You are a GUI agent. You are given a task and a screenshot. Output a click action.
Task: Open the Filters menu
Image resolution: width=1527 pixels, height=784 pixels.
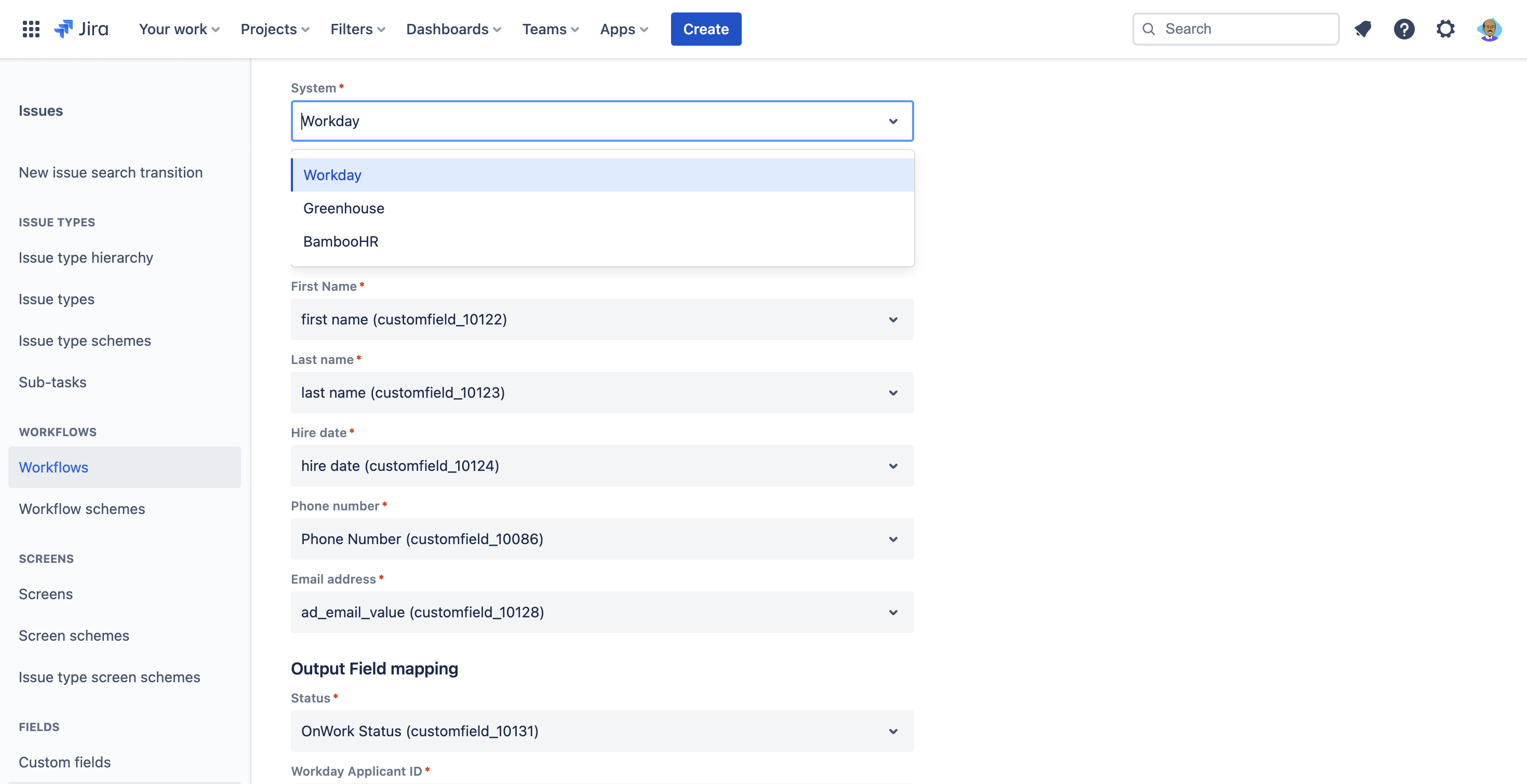point(357,29)
